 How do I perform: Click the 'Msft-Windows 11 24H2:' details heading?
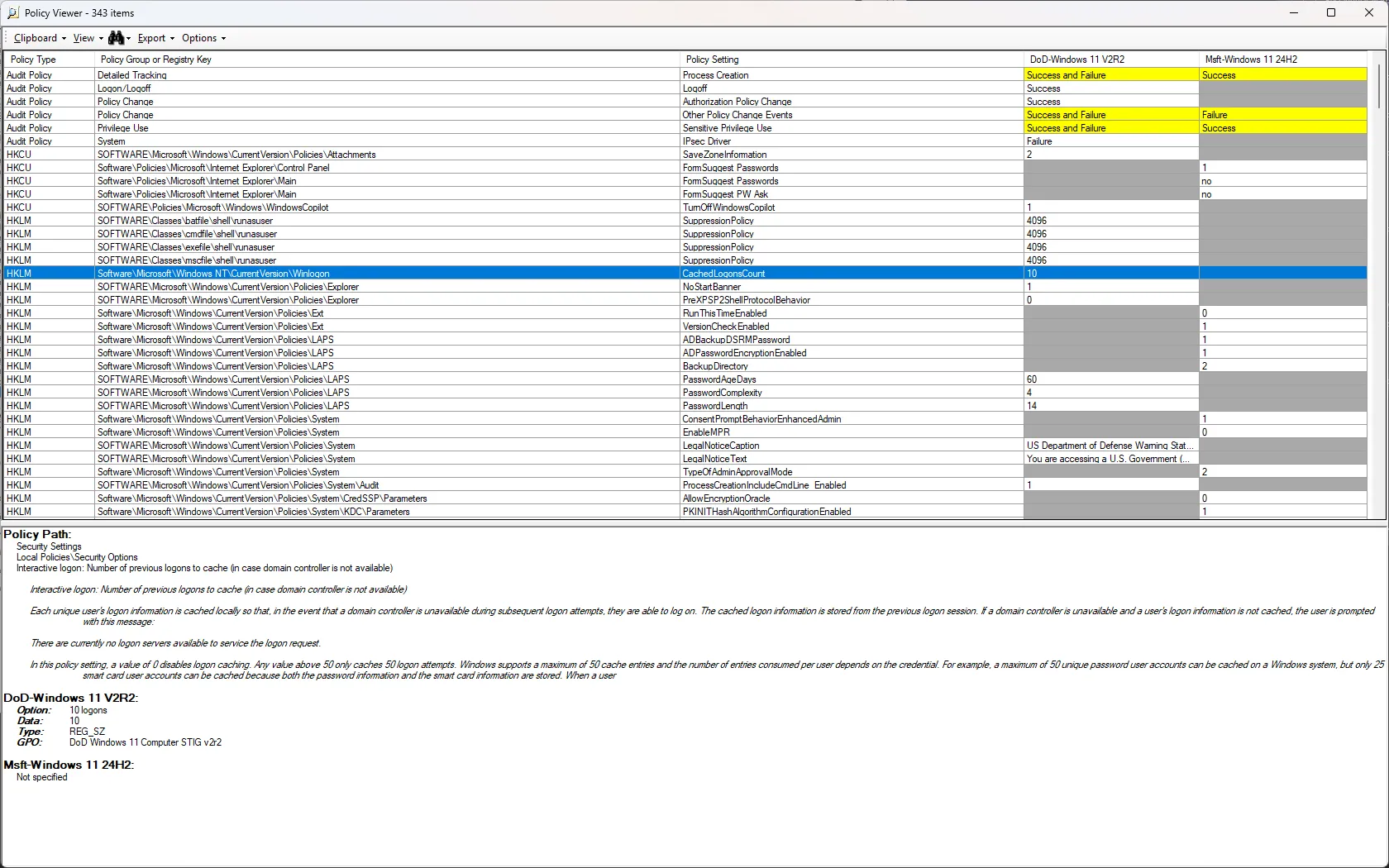[x=69, y=765]
